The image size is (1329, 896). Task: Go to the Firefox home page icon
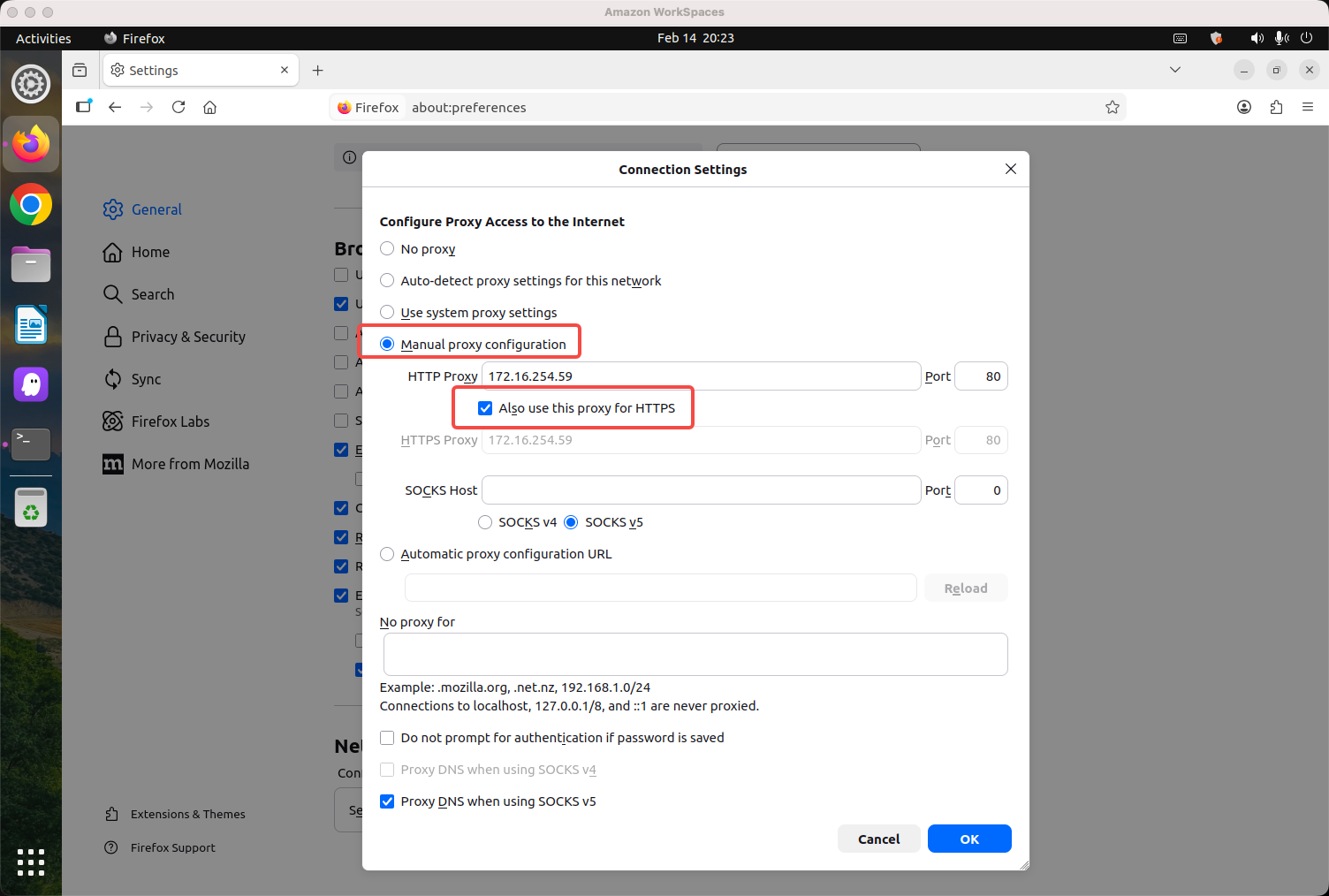point(210,107)
